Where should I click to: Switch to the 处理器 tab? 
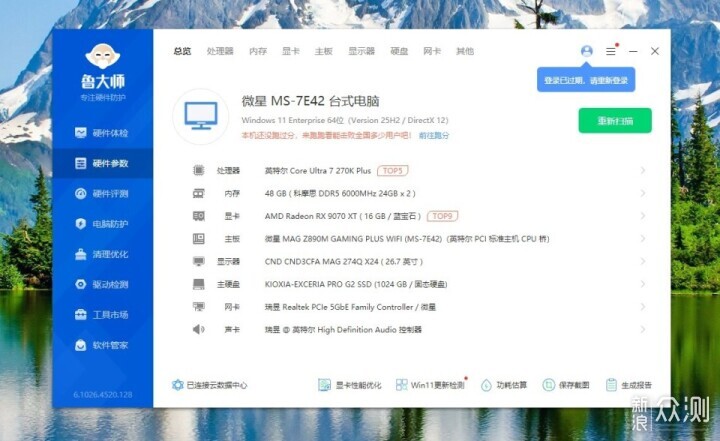coord(220,51)
